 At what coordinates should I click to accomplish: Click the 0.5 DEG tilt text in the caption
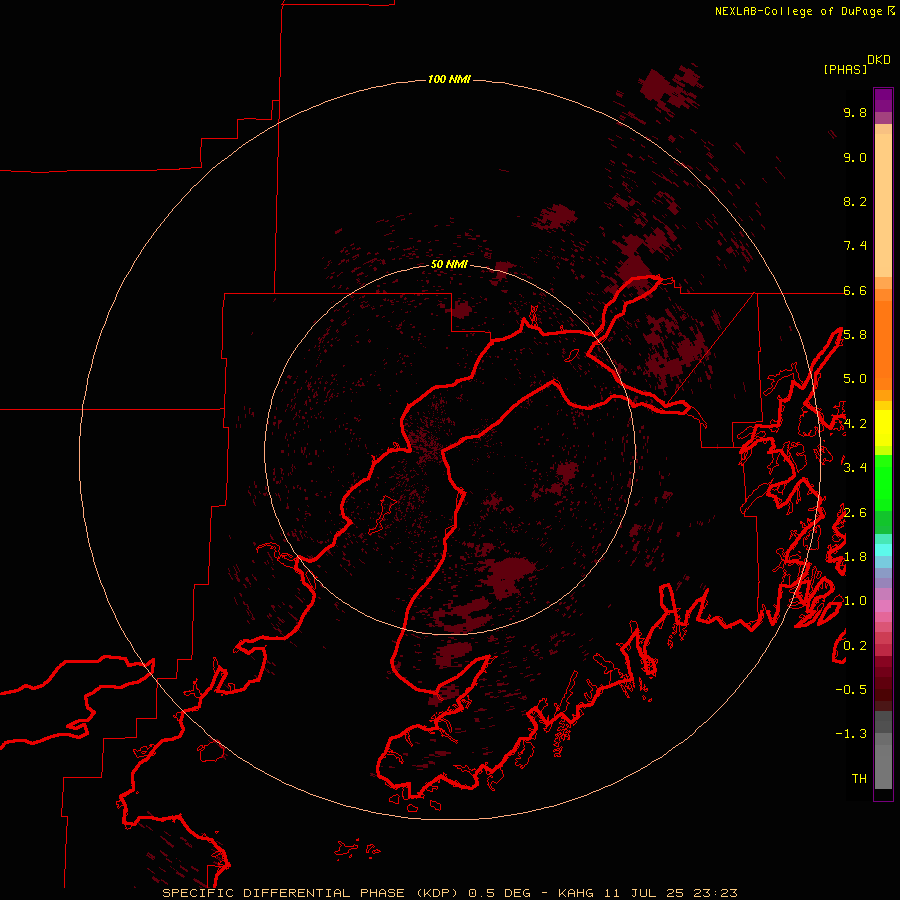coord(498,893)
